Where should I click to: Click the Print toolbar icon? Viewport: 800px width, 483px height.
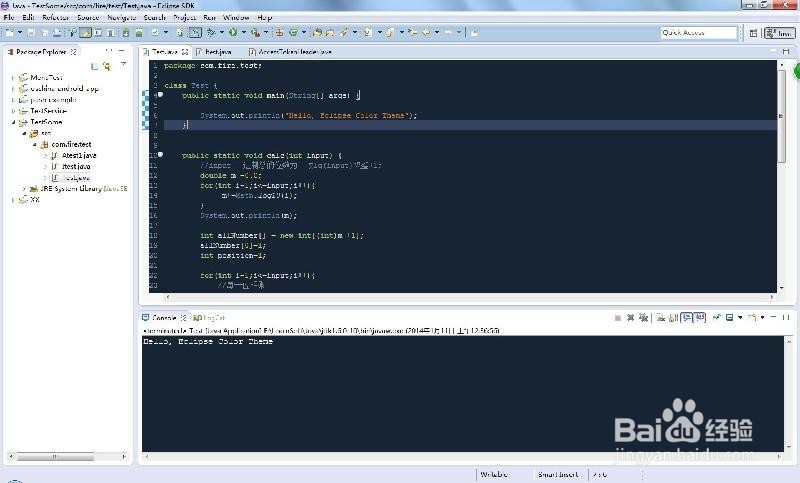tap(57, 33)
